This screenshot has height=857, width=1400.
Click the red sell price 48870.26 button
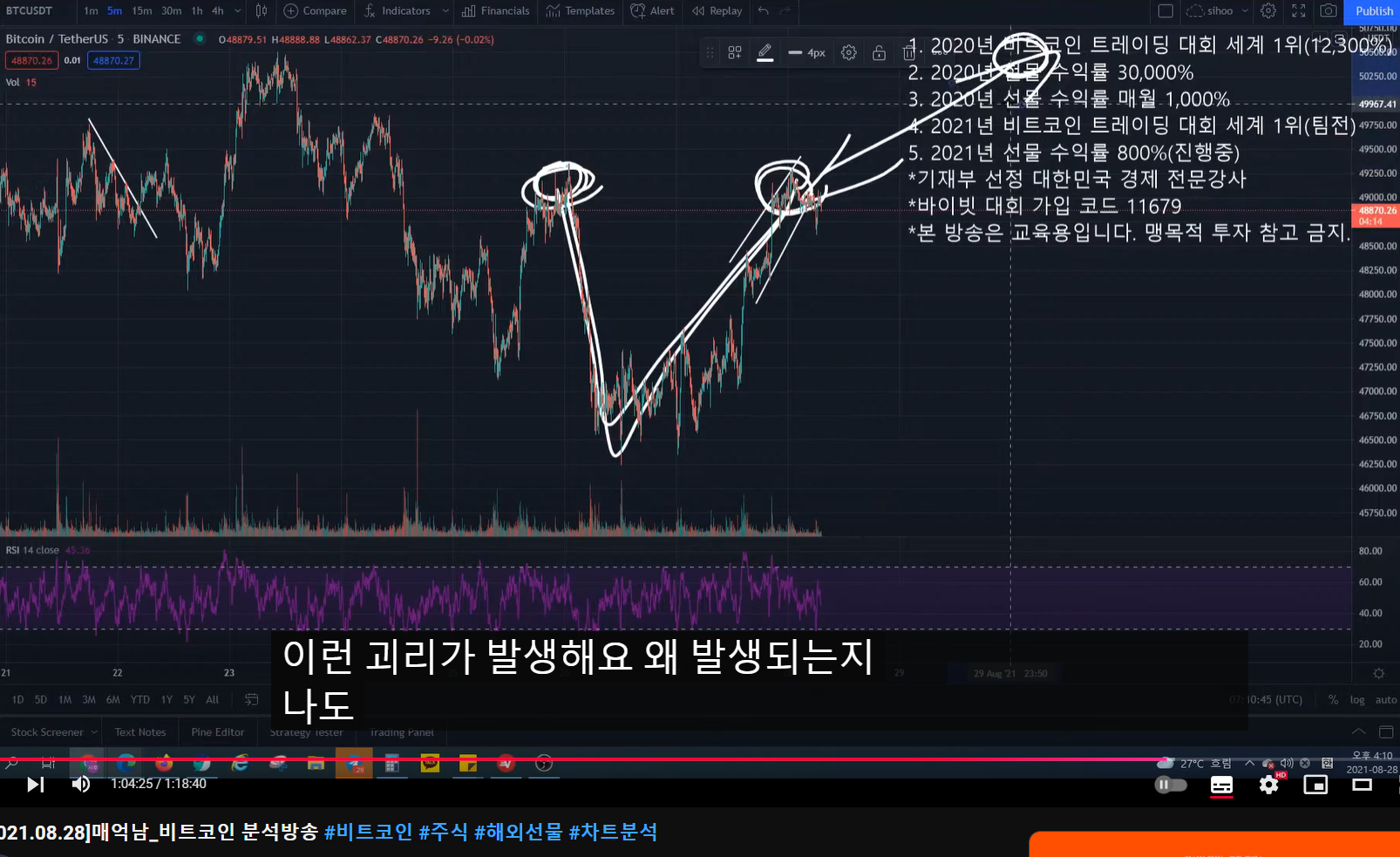pyautogui.click(x=32, y=60)
